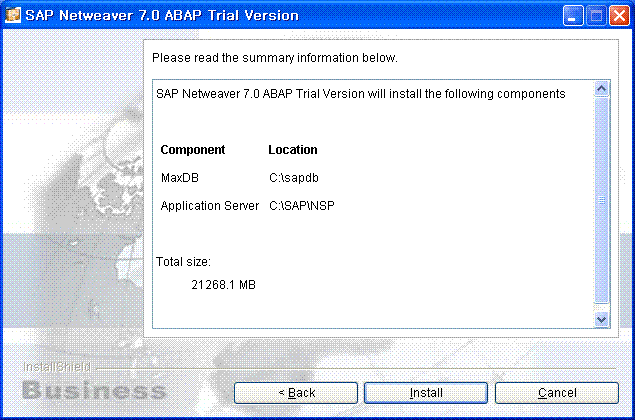Image resolution: width=635 pixels, height=420 pixels.
Task: Click the SAP installer title bar icon
Action: (x=13, y=15)
